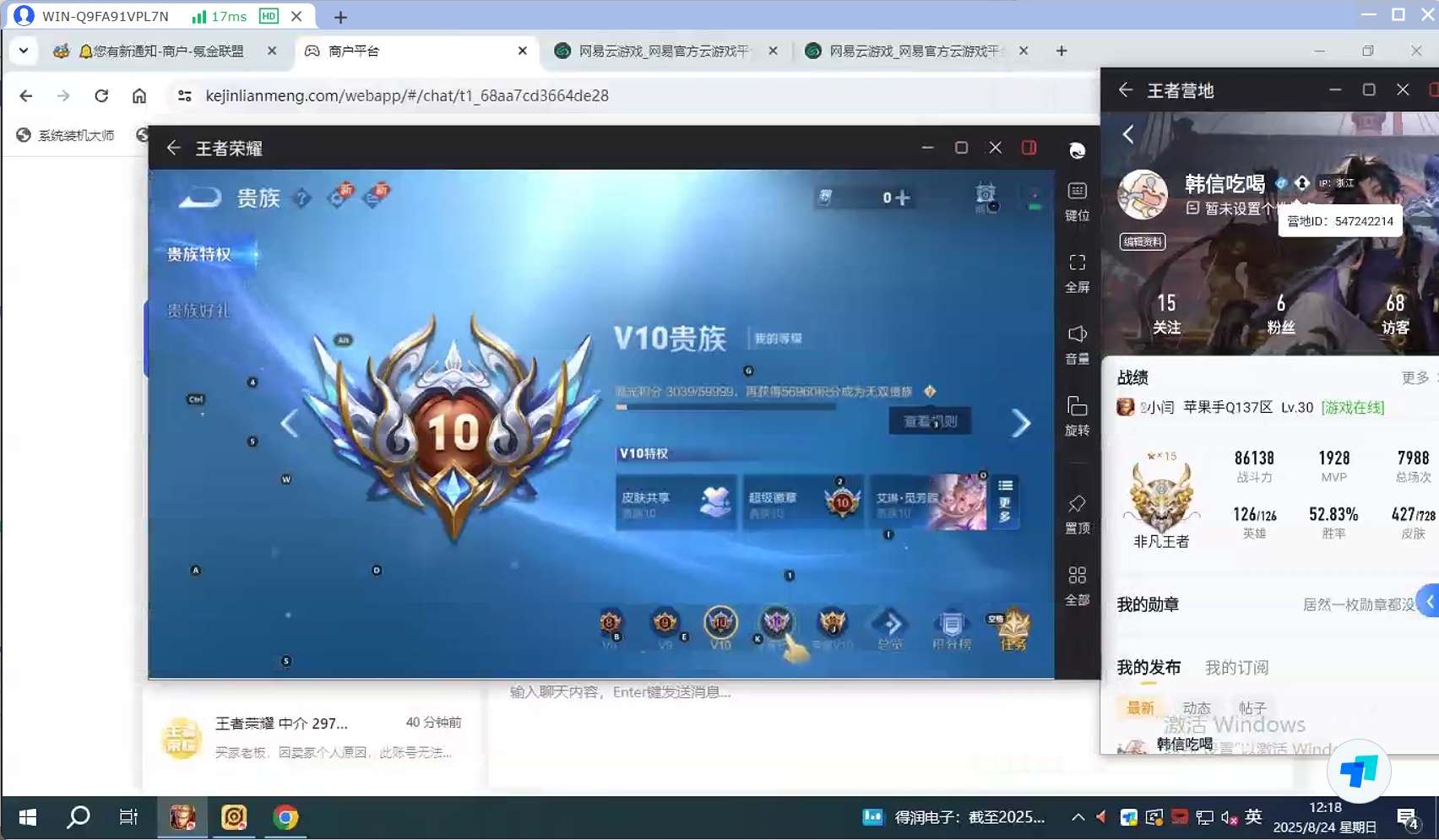The width and height of the screenshot is (1439, 840).
Task: Switch to first 网易云游戏 browser tab
Action: [664, 51]
